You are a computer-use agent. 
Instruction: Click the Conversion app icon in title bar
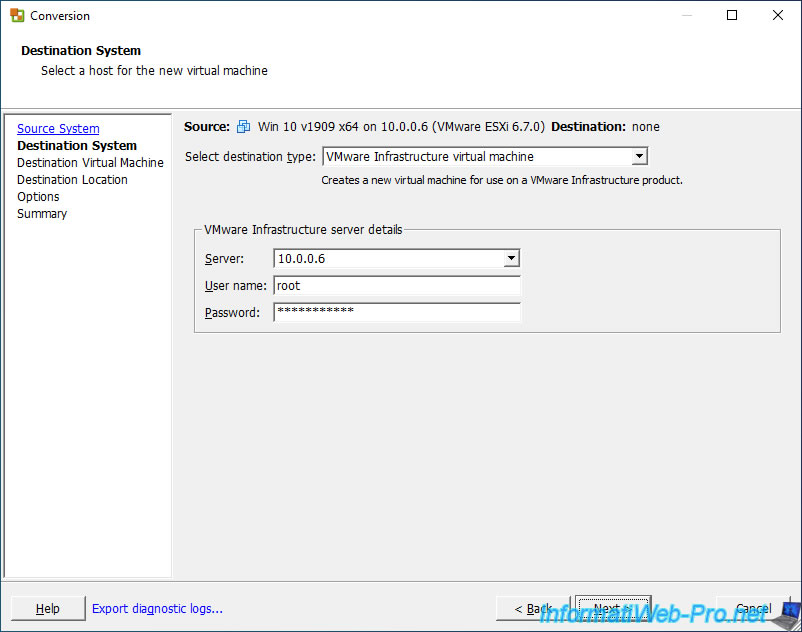pyautogui.click(x=17, y=15)
